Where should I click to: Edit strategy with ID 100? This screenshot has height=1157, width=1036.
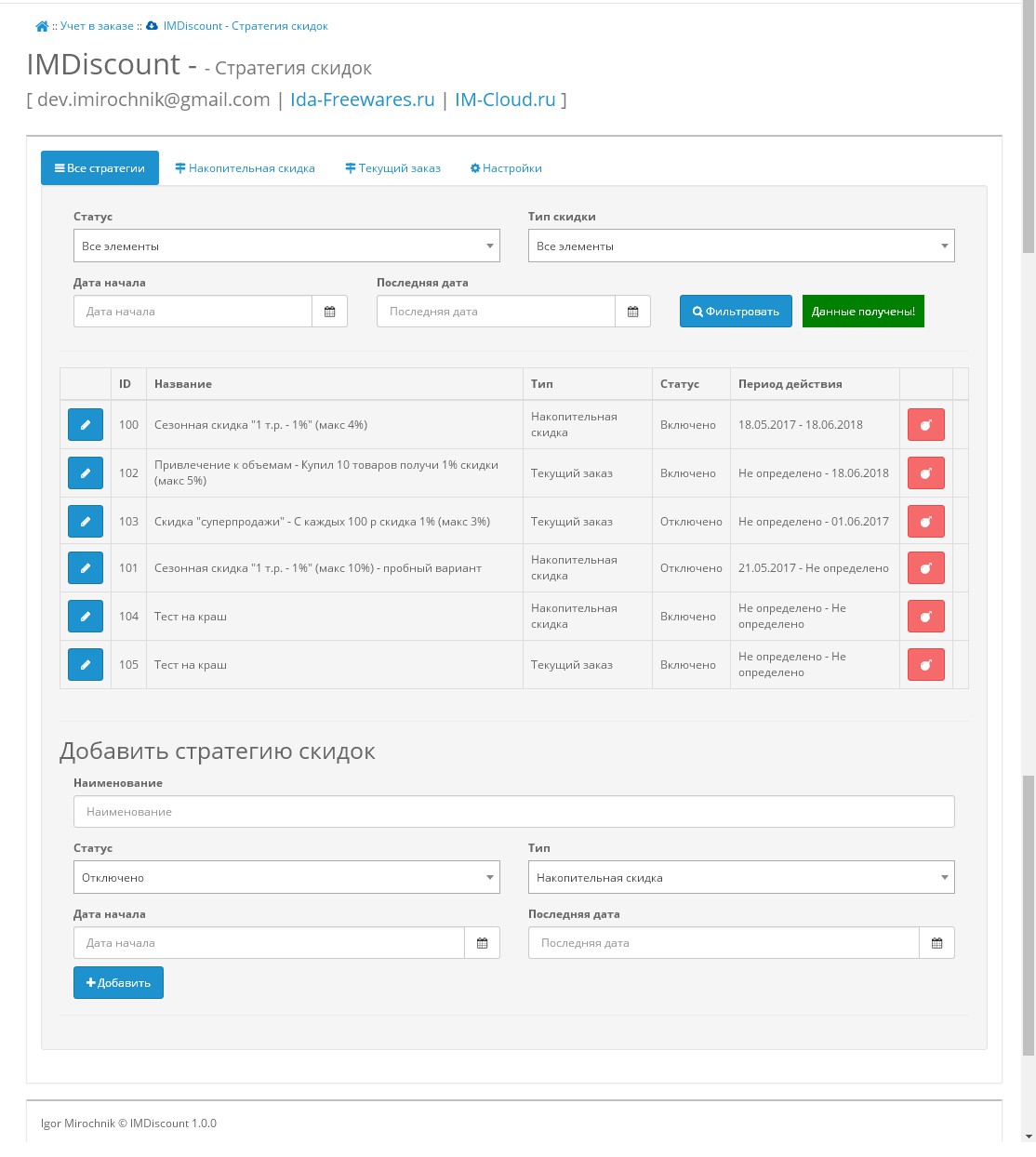(86, 425)
